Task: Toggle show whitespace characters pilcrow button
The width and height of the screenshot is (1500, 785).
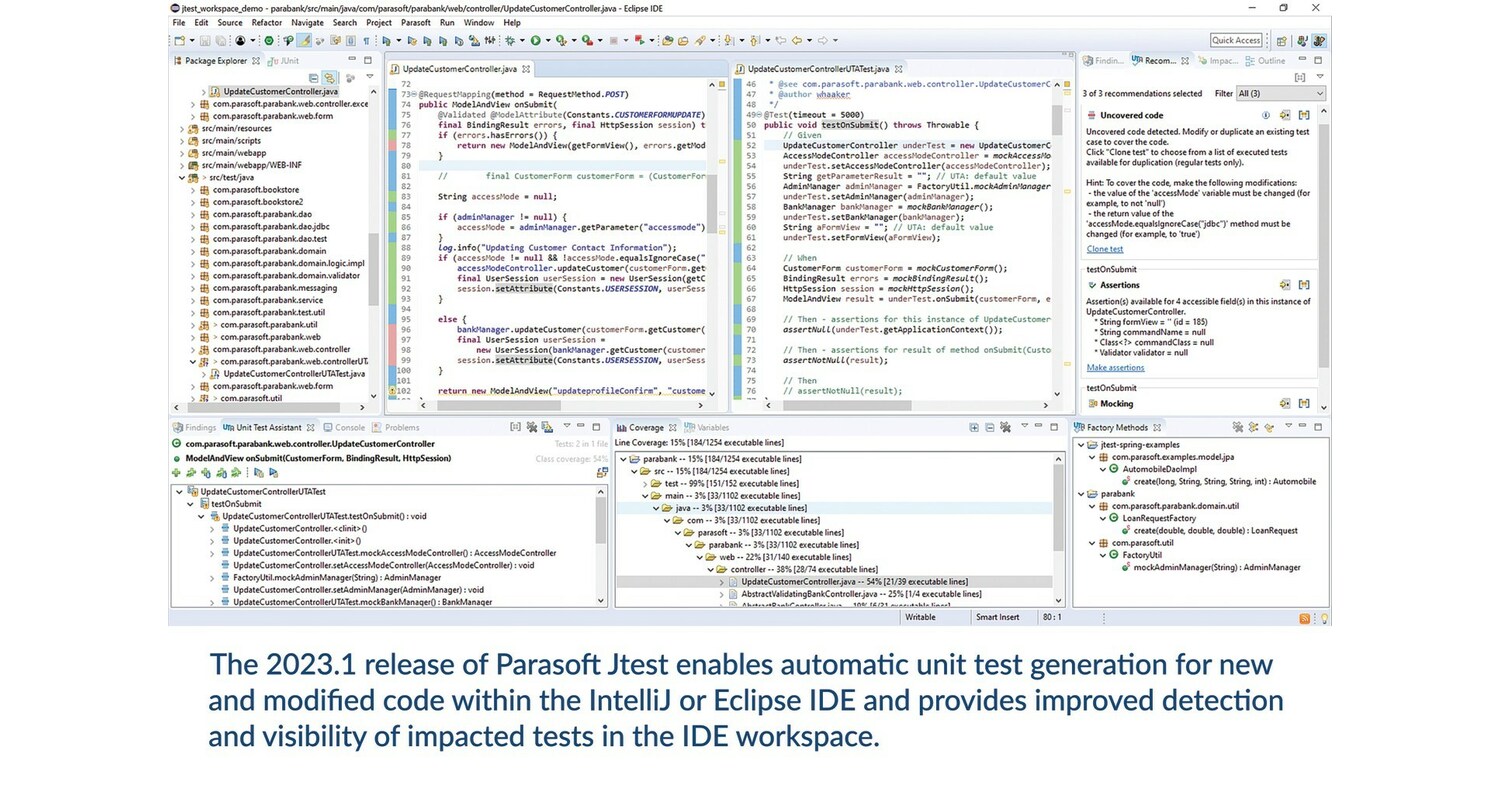Action: point(366,41)
